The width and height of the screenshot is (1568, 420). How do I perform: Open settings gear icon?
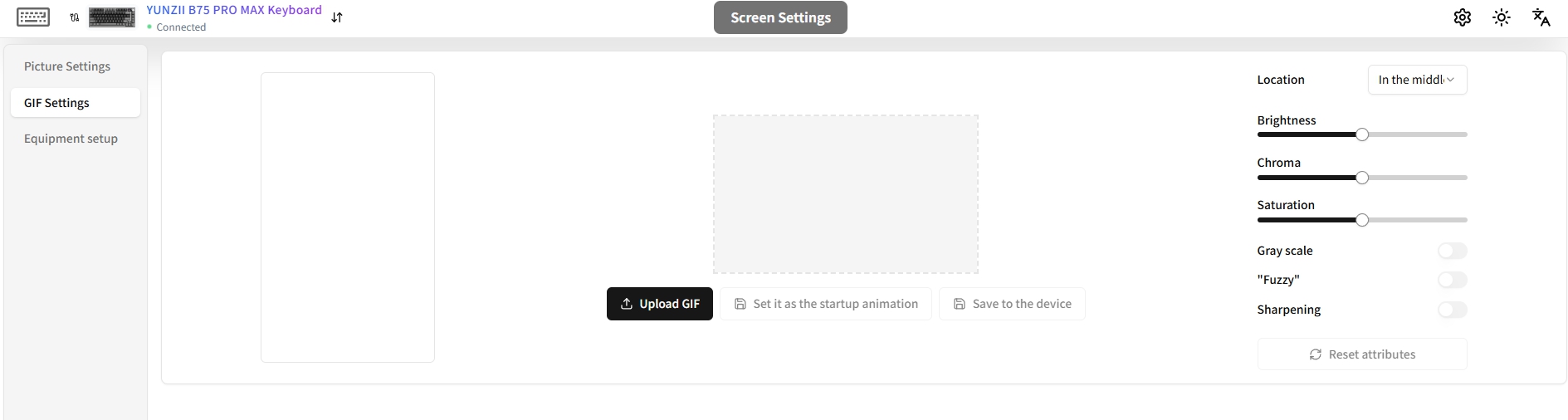[1463, 17]
